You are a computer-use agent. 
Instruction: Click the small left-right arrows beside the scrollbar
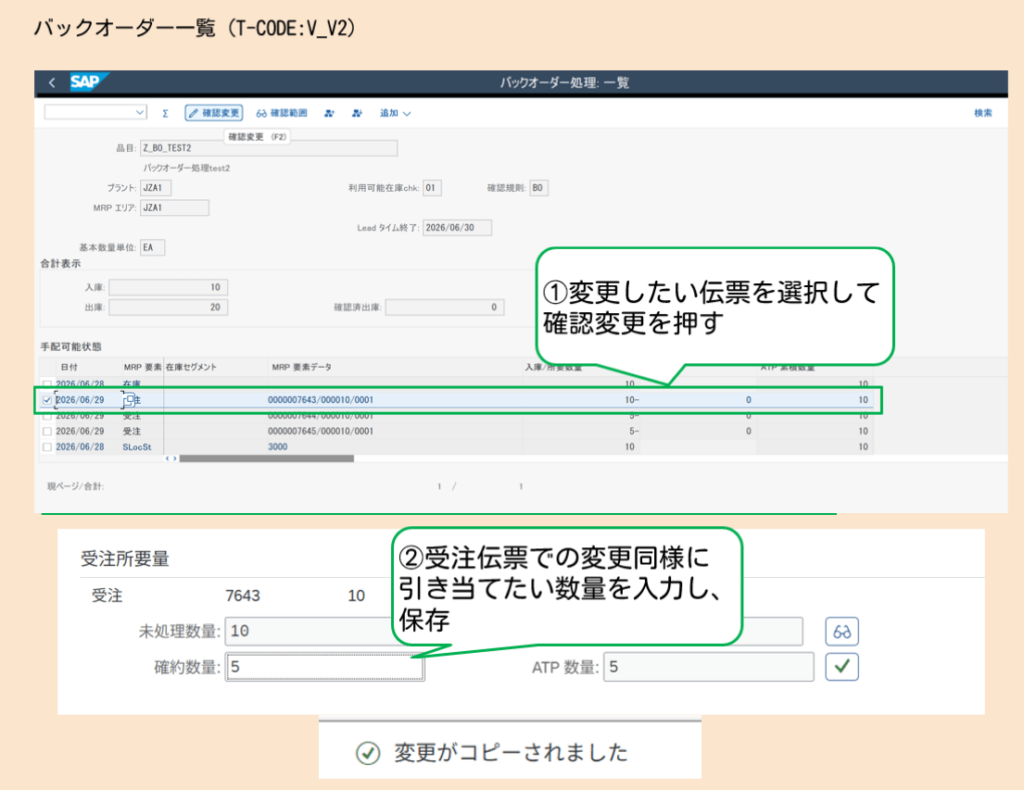coord(171,458)
